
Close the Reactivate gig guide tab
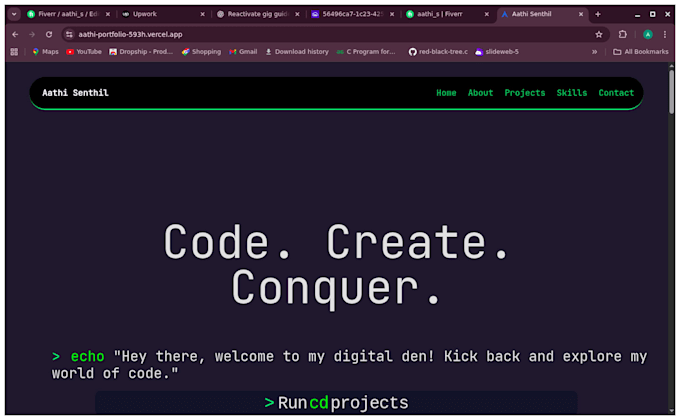pos(297,14)
